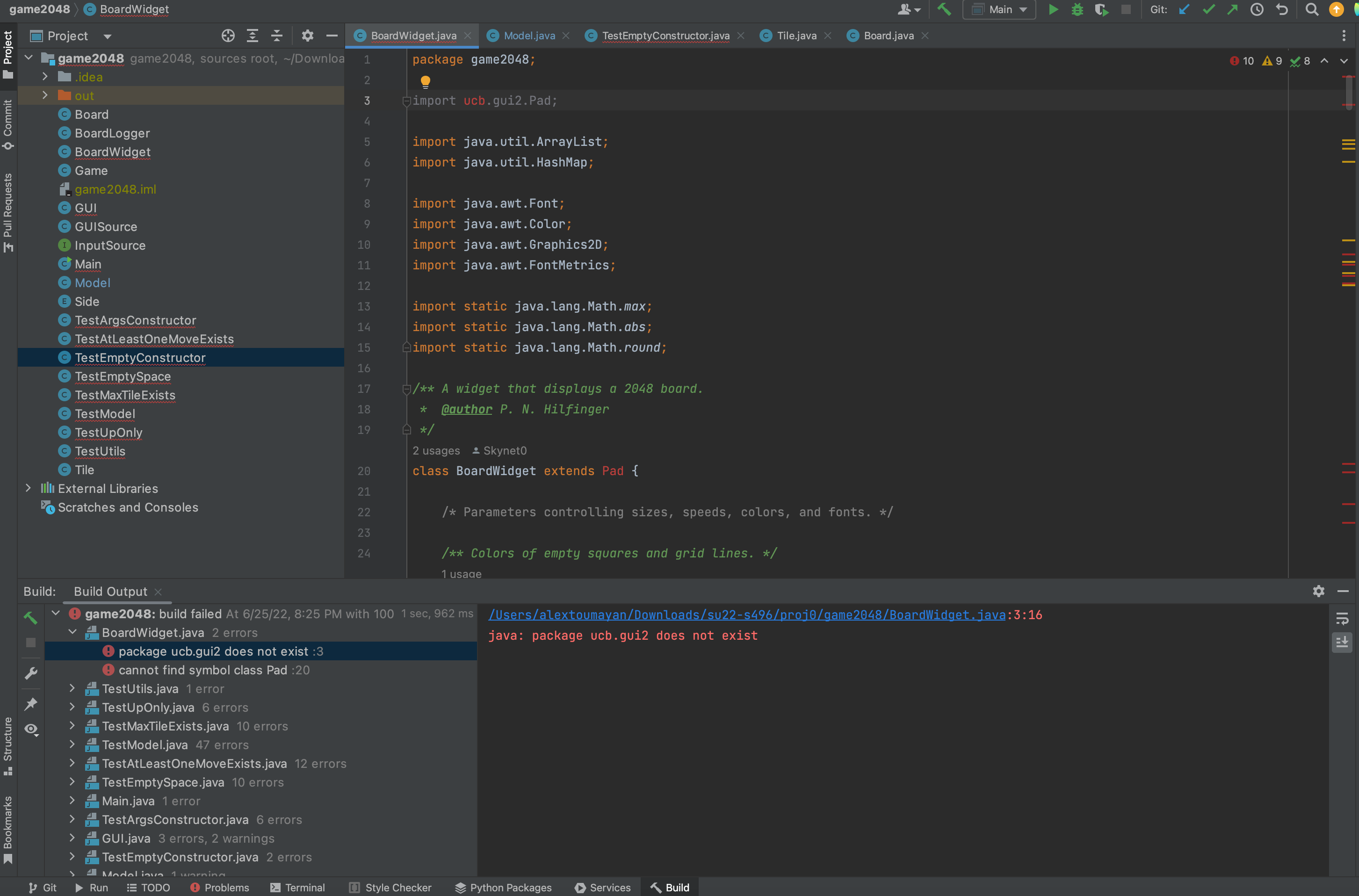Image resolution: width=1359 pixels, height=896 pixels.
Task: Open Git history clock icon
Action: point(1257,10)
